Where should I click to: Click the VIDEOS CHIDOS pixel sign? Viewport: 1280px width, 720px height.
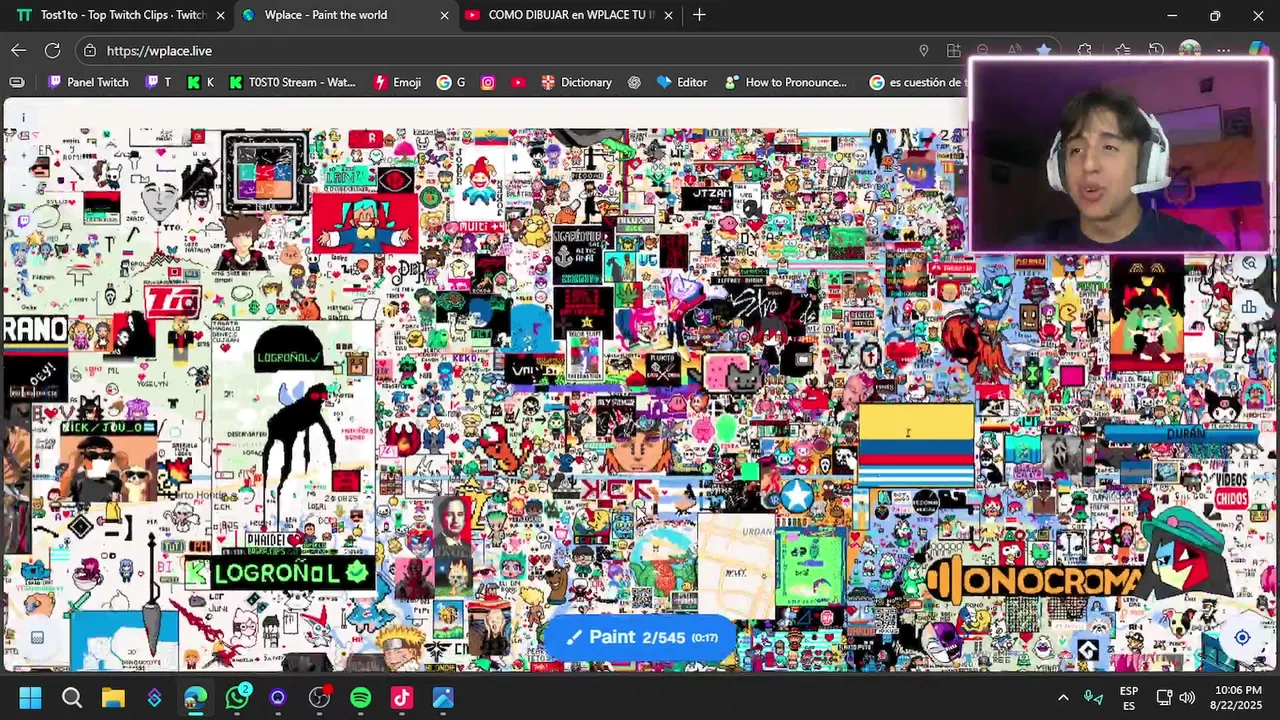click(1232, 489)
